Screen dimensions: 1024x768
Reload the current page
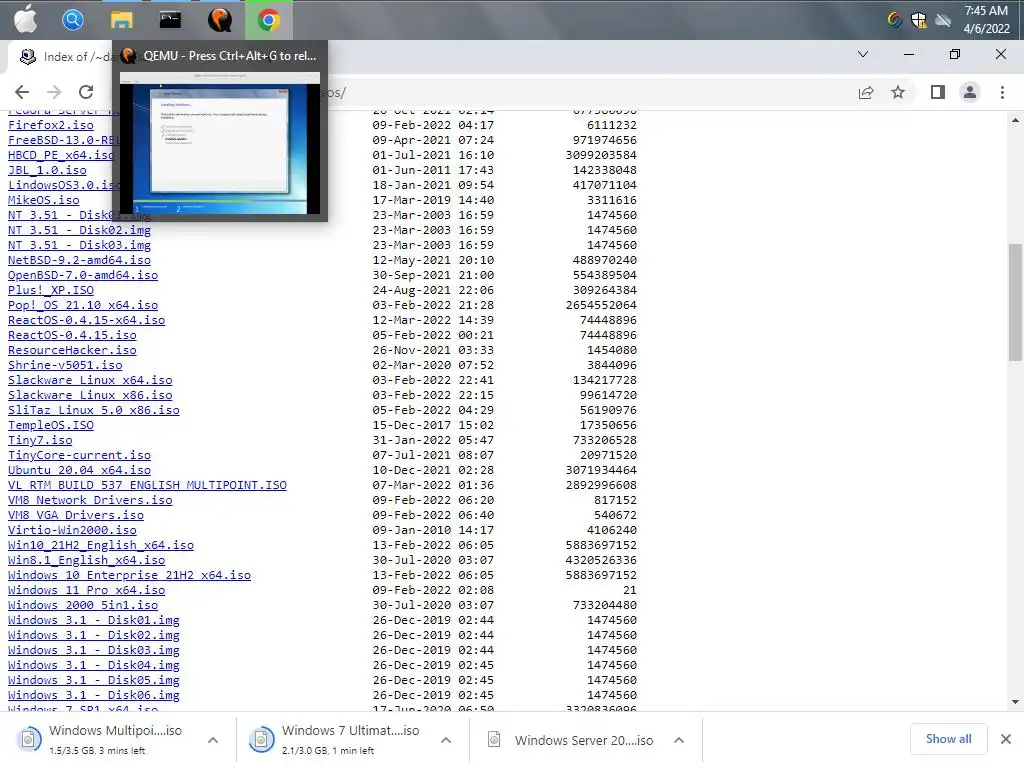coord(86,92)
